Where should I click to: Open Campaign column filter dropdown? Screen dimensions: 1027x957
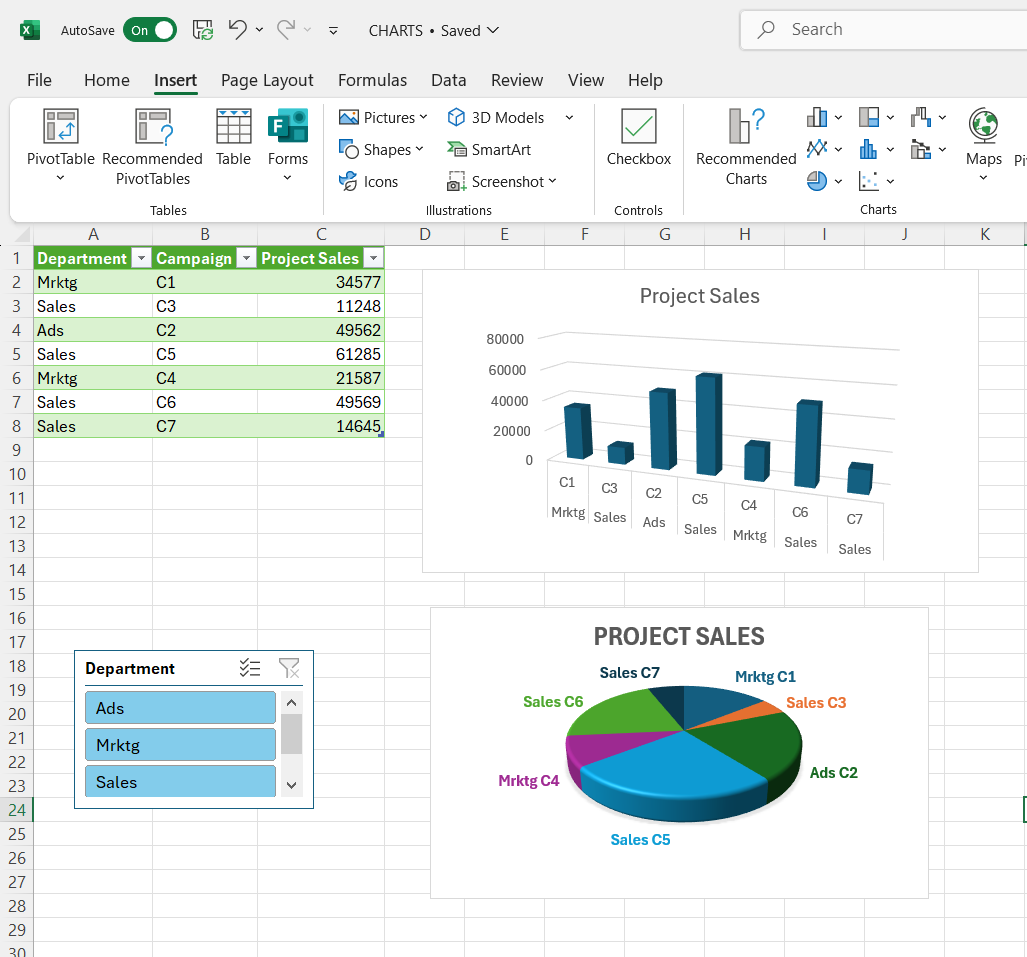point(246,258)
